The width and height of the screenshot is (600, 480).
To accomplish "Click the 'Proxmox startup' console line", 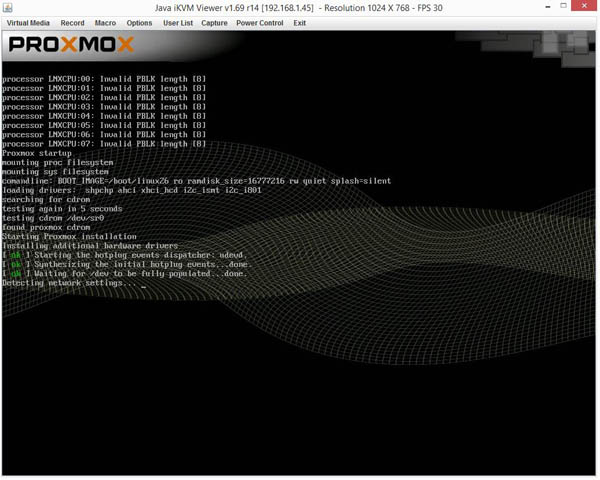I will [x=37, y=153].
